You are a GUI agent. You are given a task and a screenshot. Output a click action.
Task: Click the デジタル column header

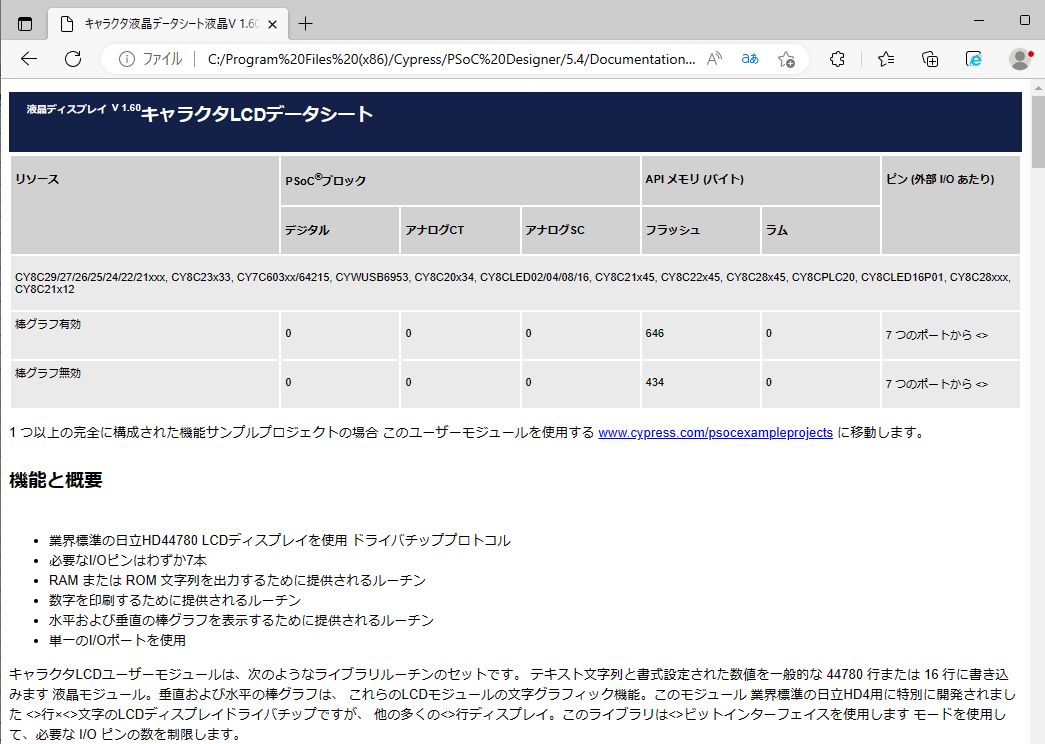coord(340,230)
